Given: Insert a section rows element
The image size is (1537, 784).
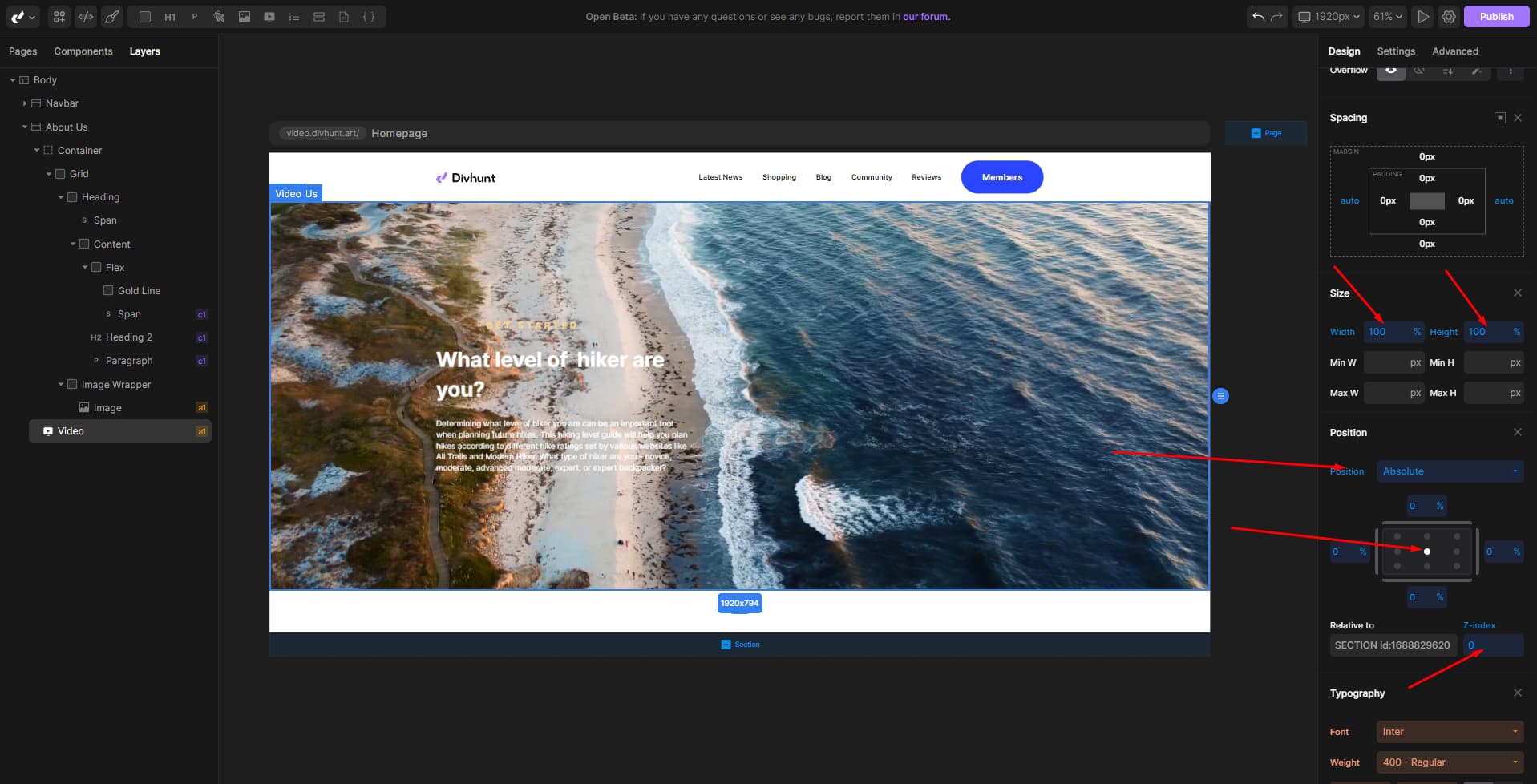Looking at the screenshot, I should 319,16.
